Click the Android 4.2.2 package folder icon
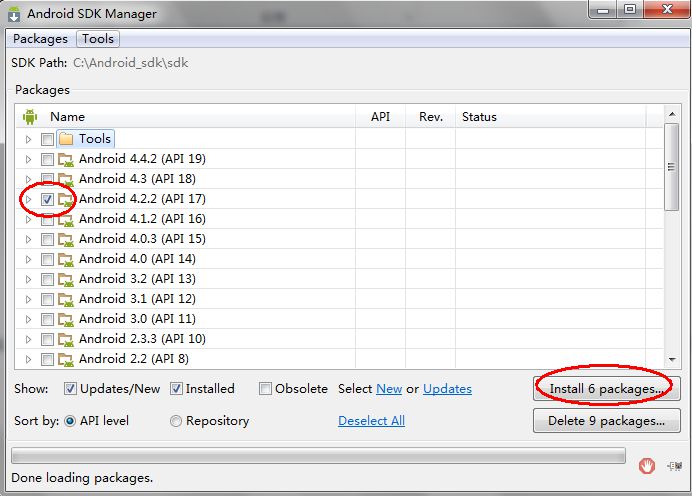692x496 pixels. click(x=66, y=199)
